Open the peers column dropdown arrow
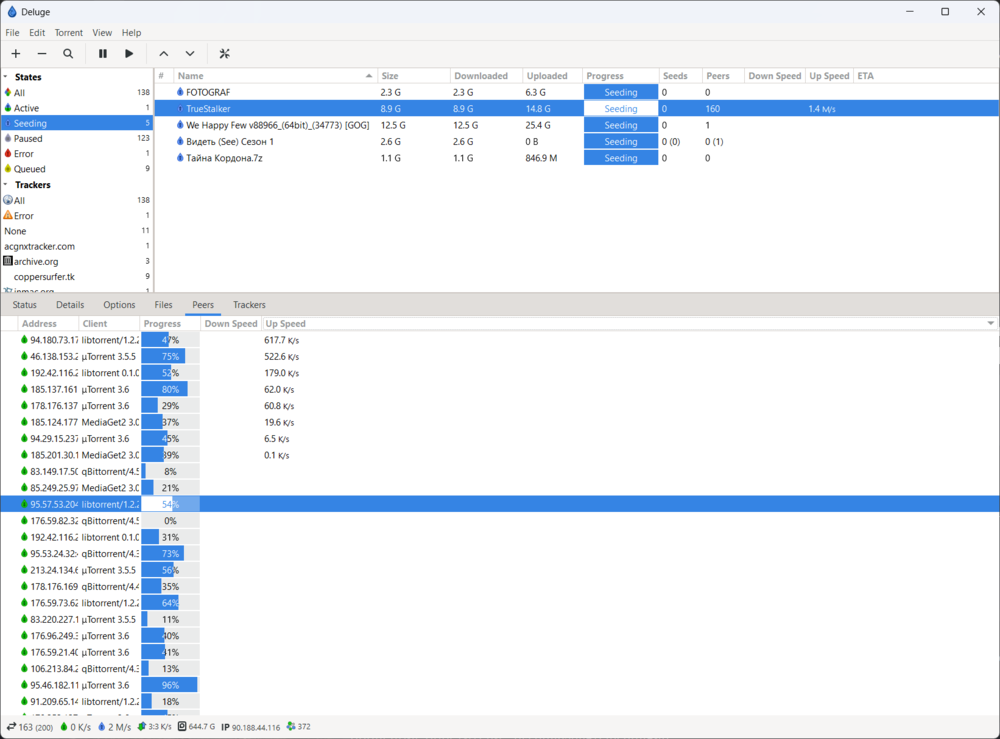Image resolution: width=1000 pixels, height=739 pixels. (x=991, y=324)
